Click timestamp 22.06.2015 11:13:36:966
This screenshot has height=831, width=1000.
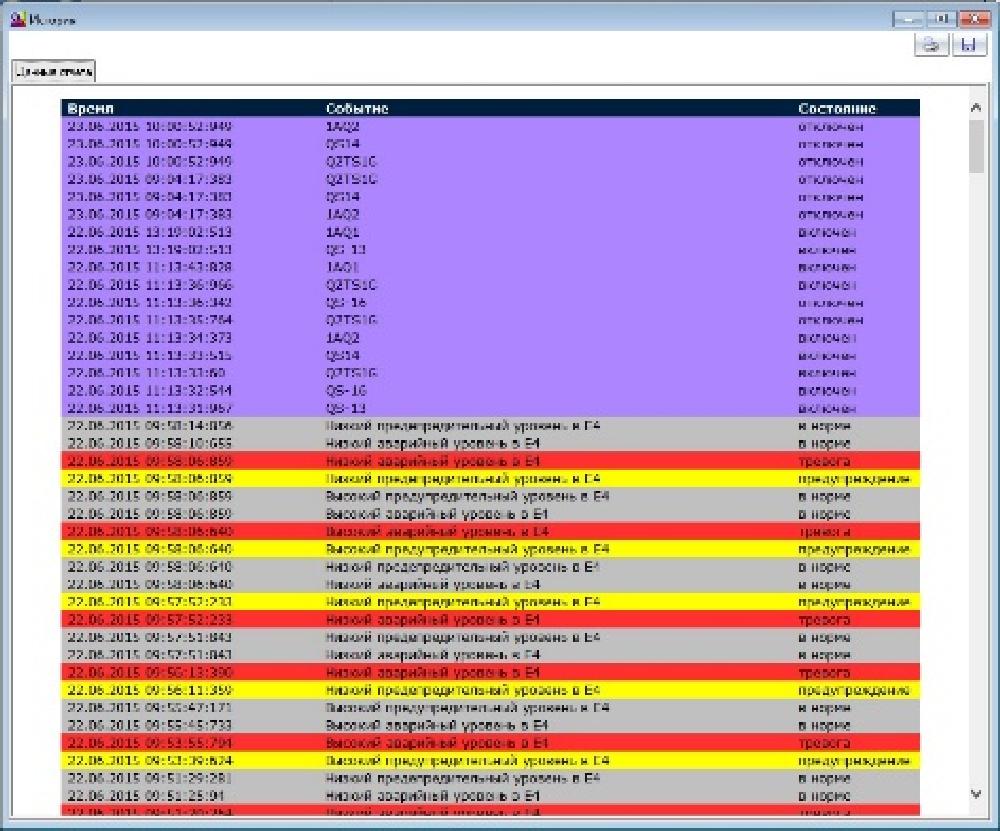(150, 285)
